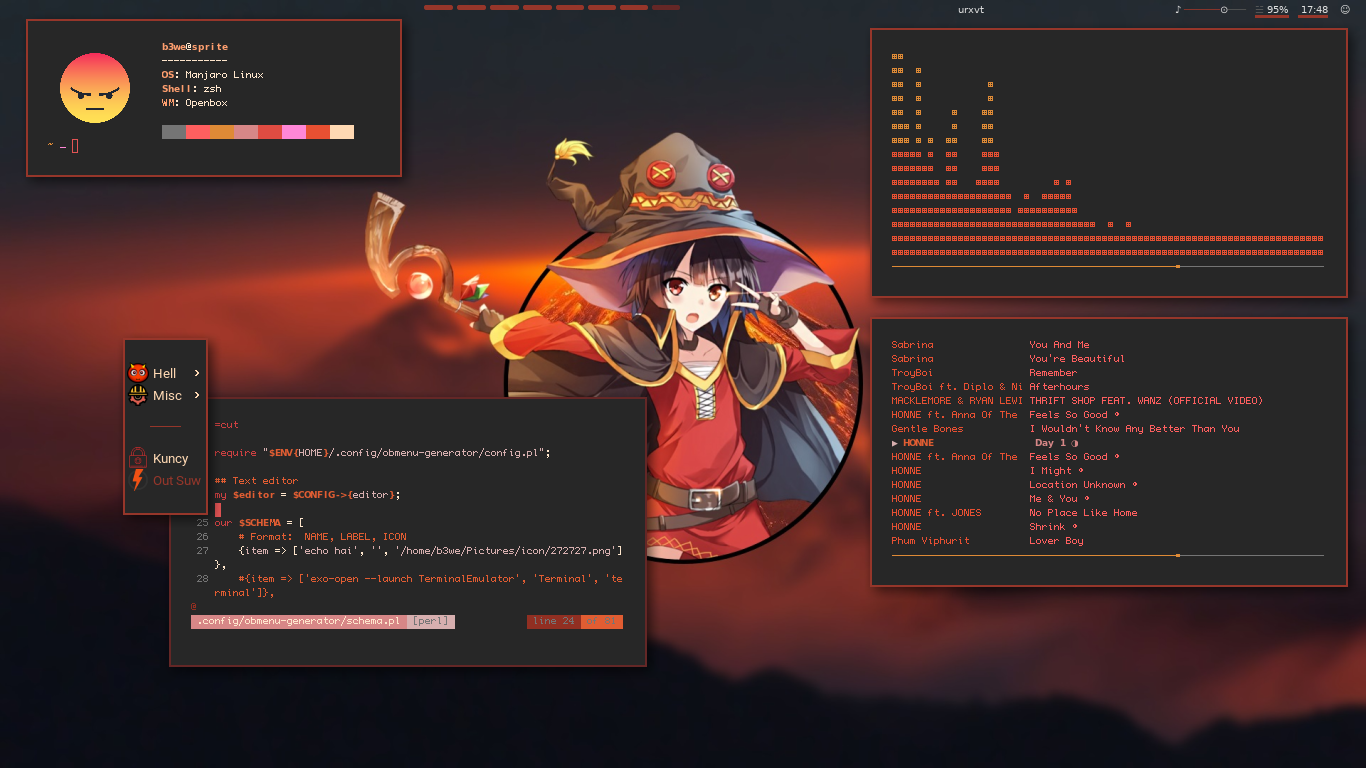The width and height of the screenshot is (1366, 768).
Task: Click the music note volume icon
Action: [x=1178, y=9]
